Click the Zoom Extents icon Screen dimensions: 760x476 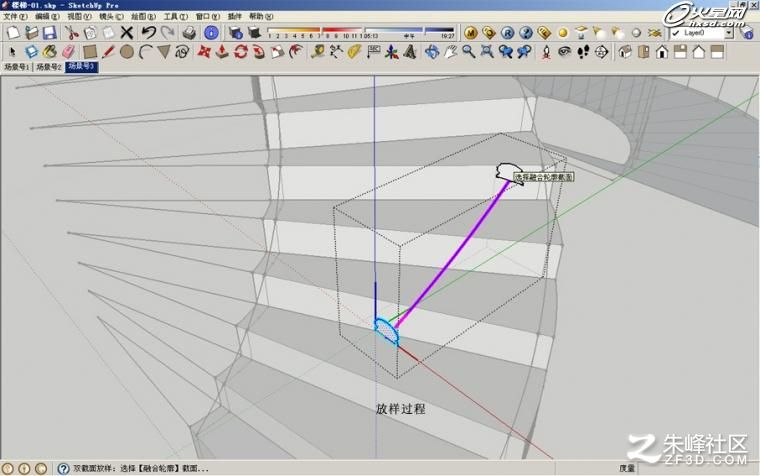[x=487, y=51]
